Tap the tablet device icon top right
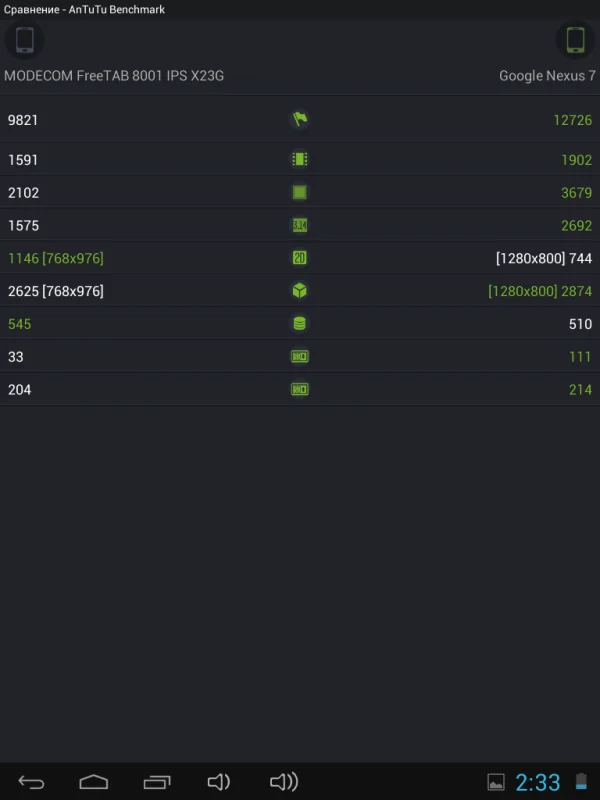Viewport: 600px width, 800px height. point(576,41)
